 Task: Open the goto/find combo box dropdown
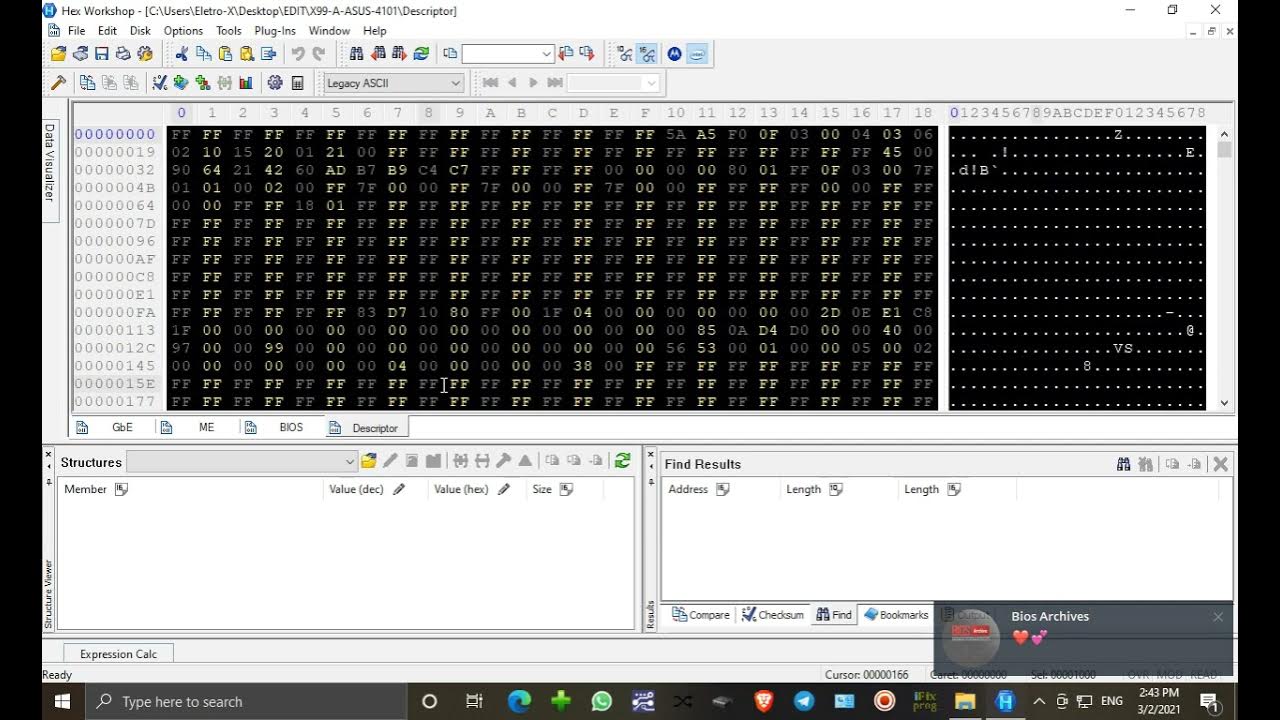[547, 54]
